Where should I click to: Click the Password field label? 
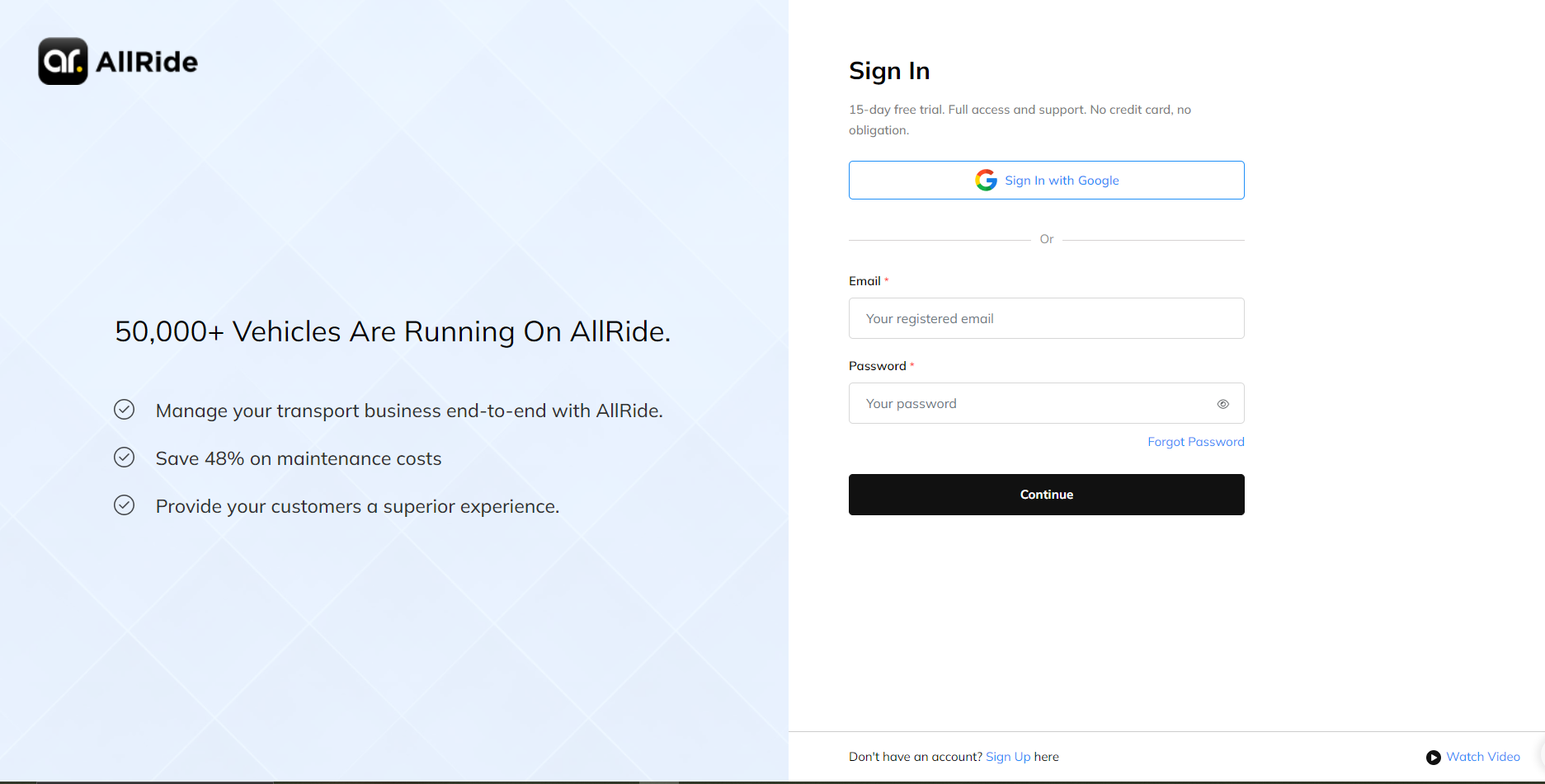click(877, 366)
